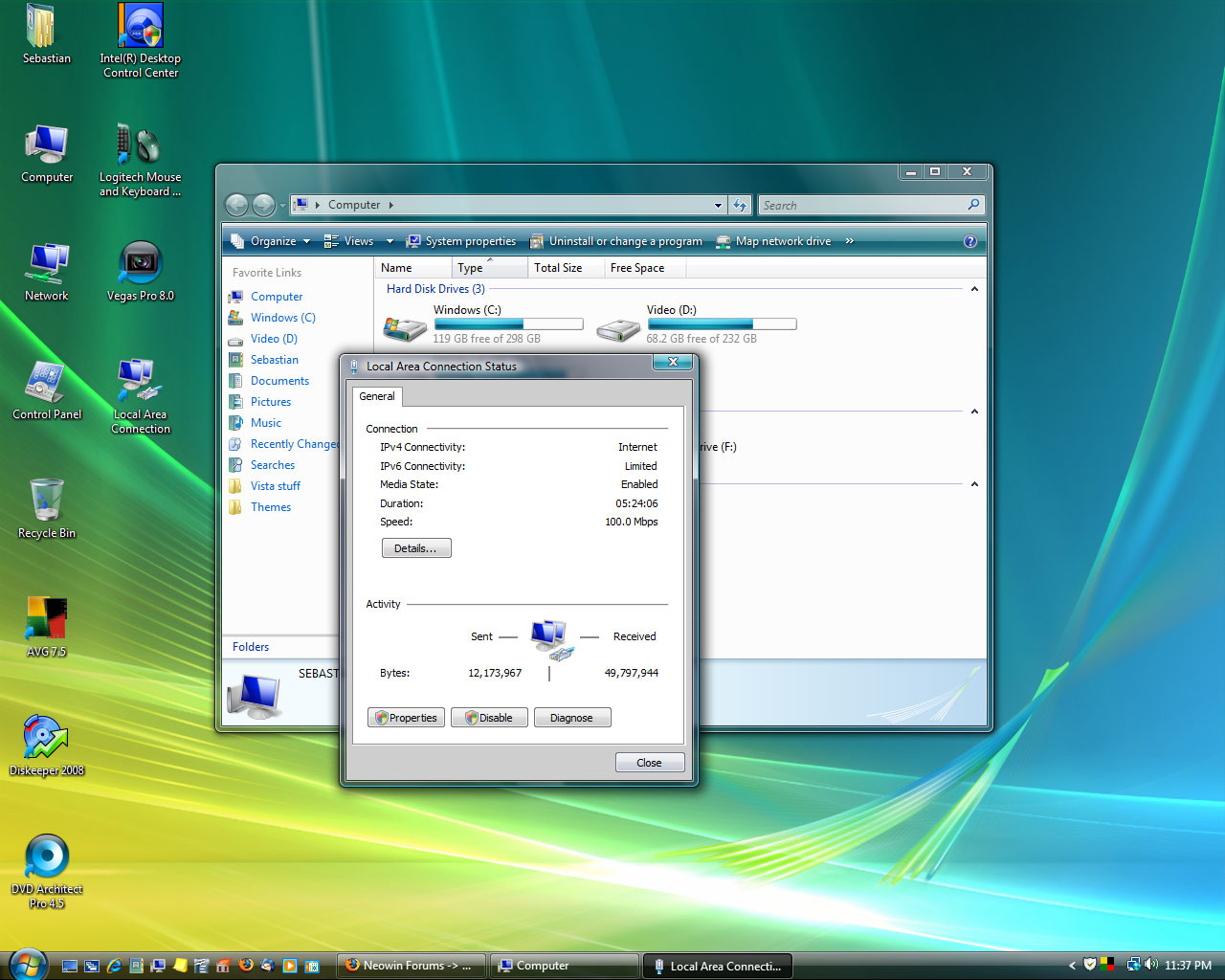Screen dimensions: 1225x980
Task: Open Intel Desktop Control Center icon
Action: click(141, 27)
